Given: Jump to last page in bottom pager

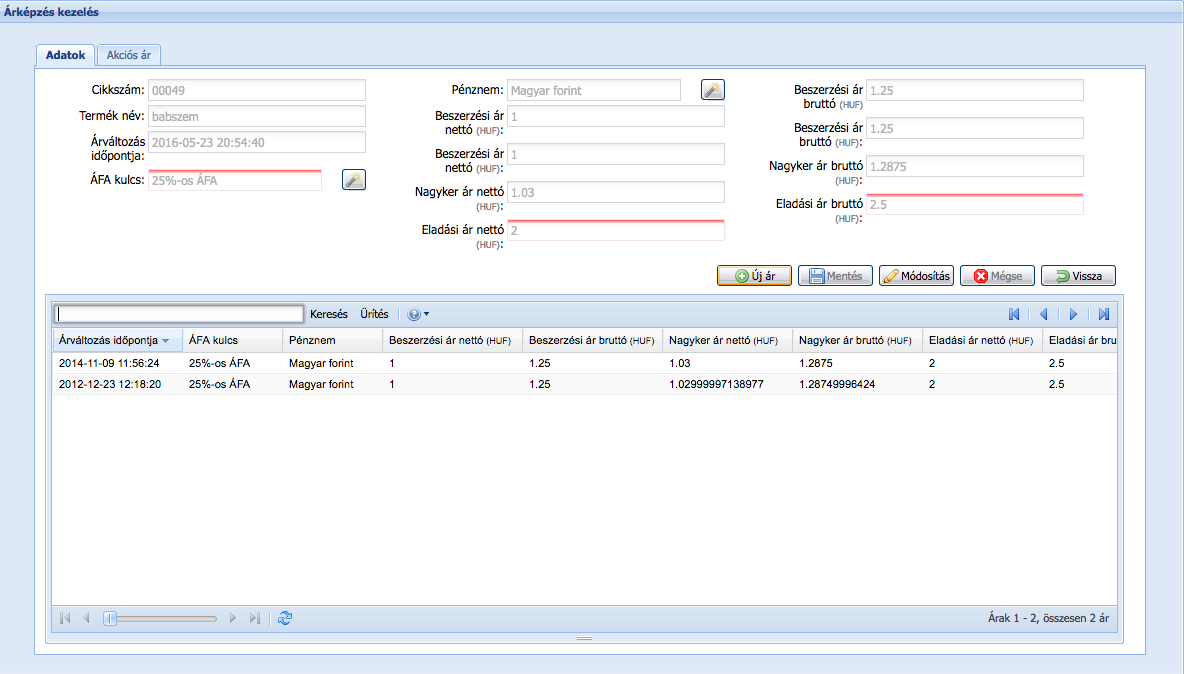Looking at the screenshot, I should coord(254,618).
